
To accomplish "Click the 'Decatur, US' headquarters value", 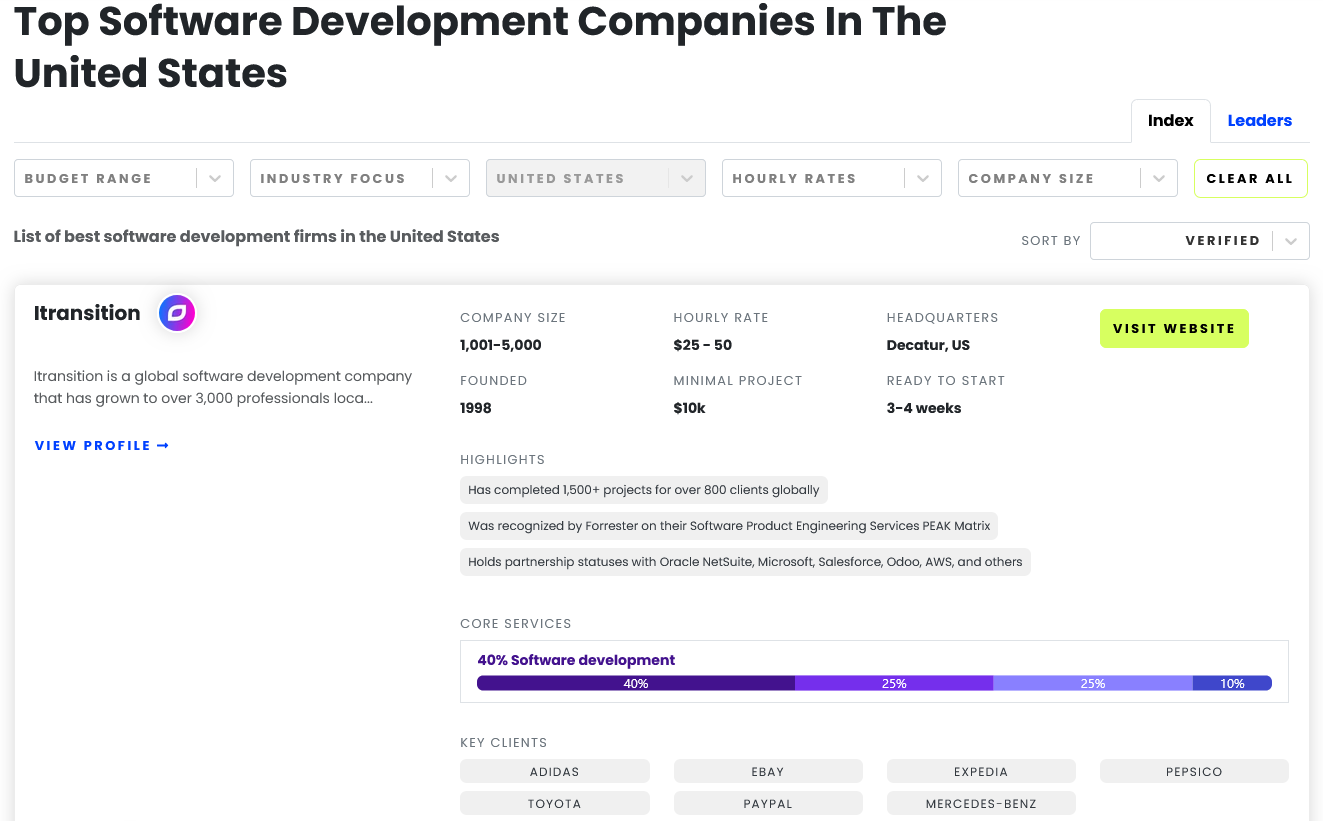I will tap(928, 345).
